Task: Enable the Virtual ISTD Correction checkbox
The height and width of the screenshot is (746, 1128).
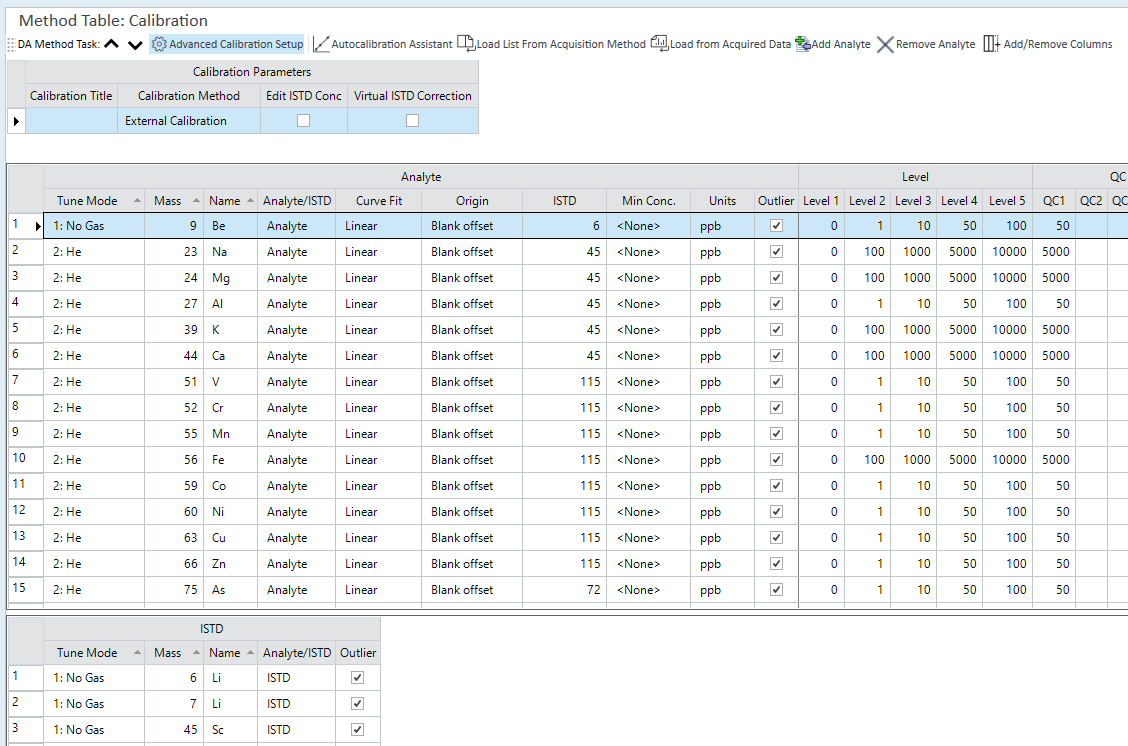Action: click(x=412, y=121)
